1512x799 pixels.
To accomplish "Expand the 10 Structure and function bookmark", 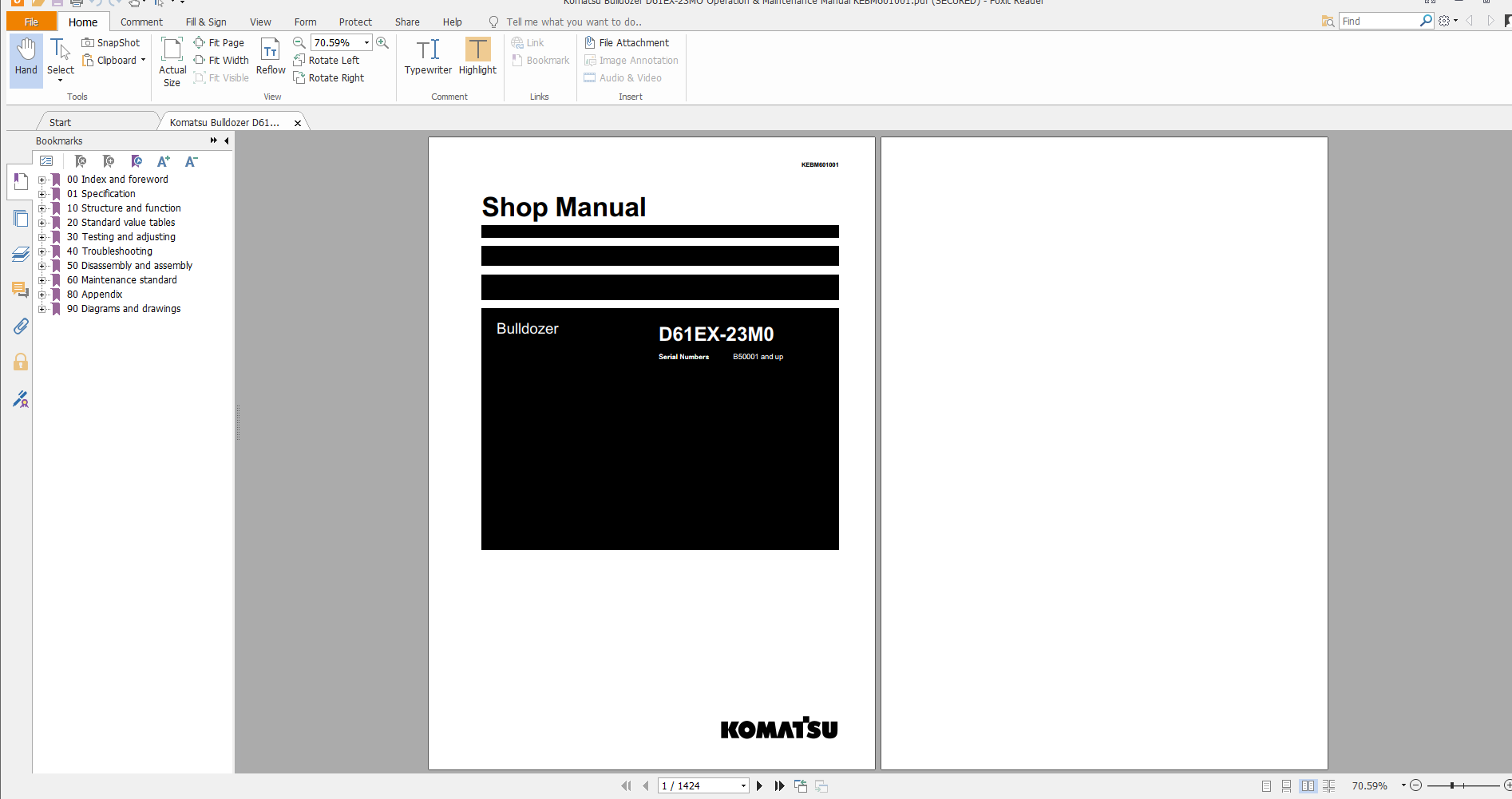I will (x=42, y=208).
